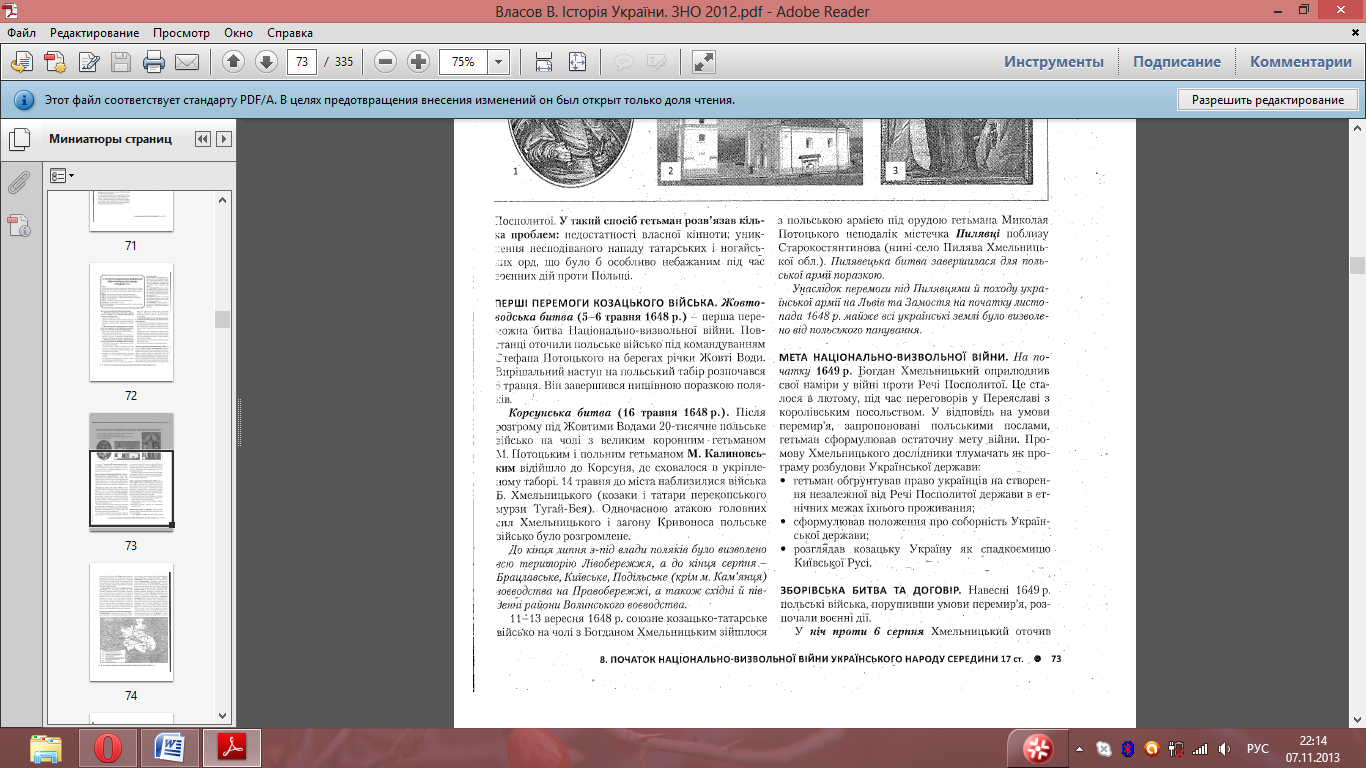Print the document using printer icon
1366x768 pixels.
154,62
